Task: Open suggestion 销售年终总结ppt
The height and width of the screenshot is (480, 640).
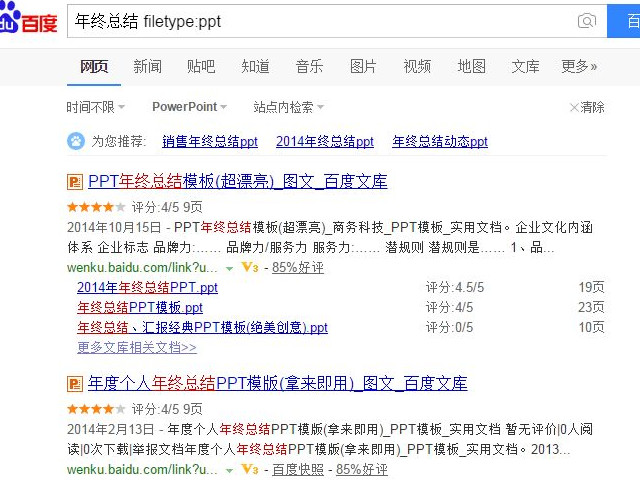Action: (x=210, y=142)
